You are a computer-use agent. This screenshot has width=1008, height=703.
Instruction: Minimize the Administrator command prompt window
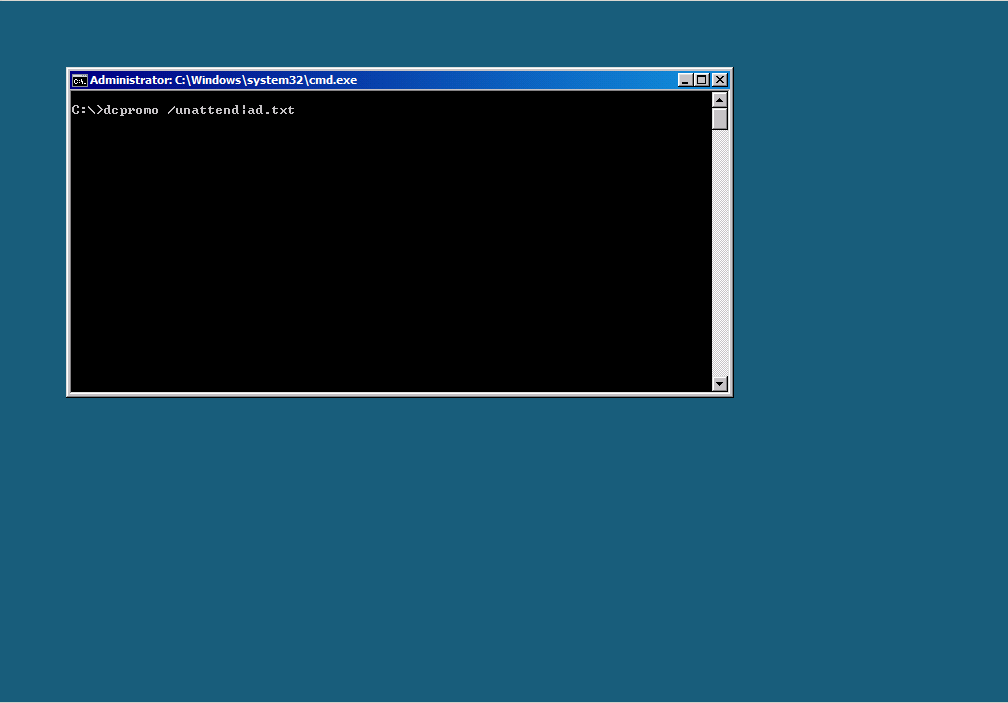(685, 80)
